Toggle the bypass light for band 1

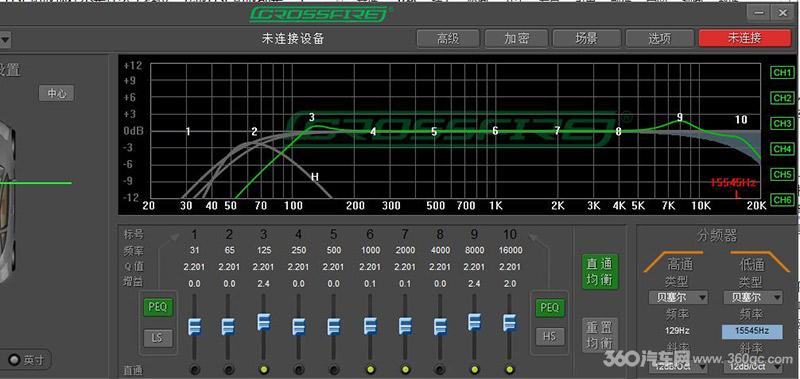point(194,369)
